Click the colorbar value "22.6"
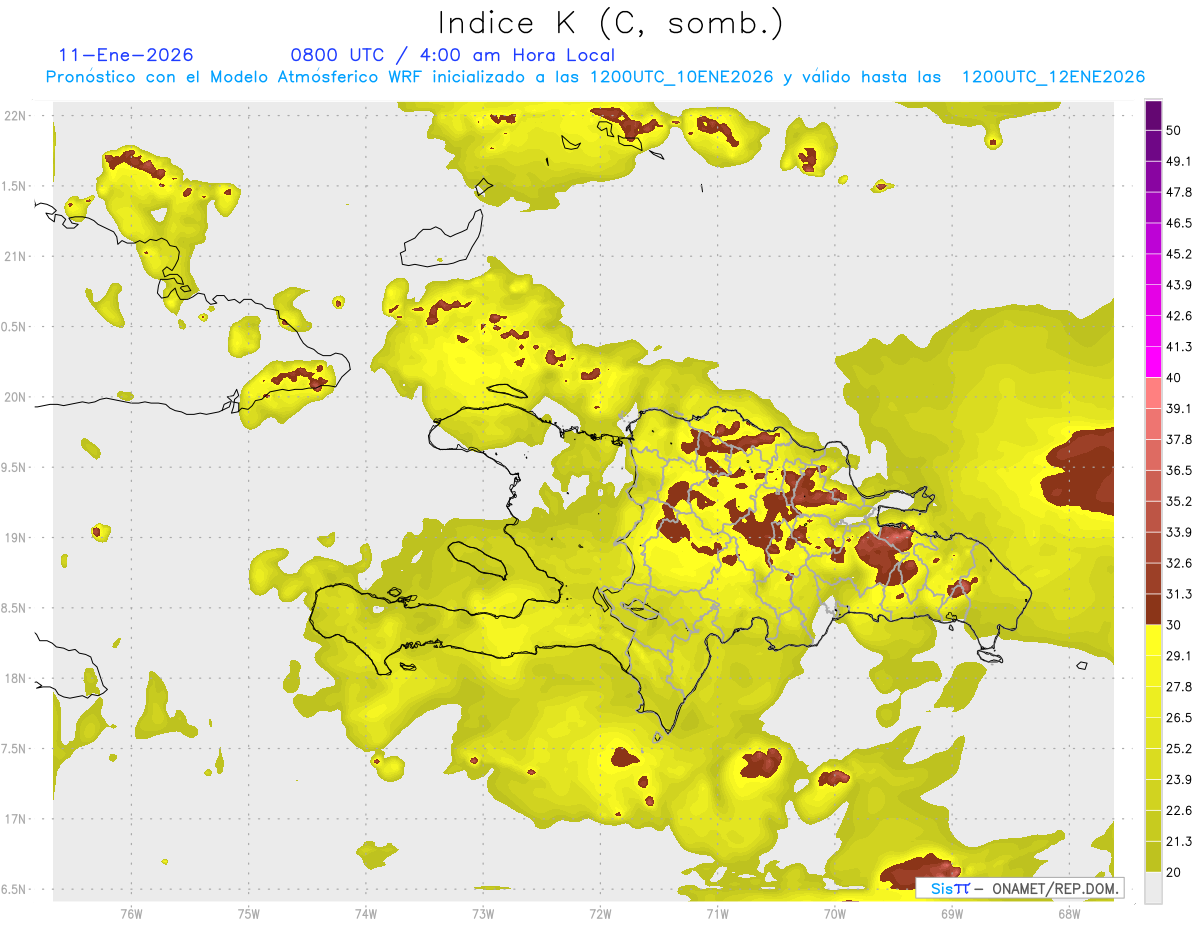The width and height of the screenshot is (1200, 927). click(1180, 810)
